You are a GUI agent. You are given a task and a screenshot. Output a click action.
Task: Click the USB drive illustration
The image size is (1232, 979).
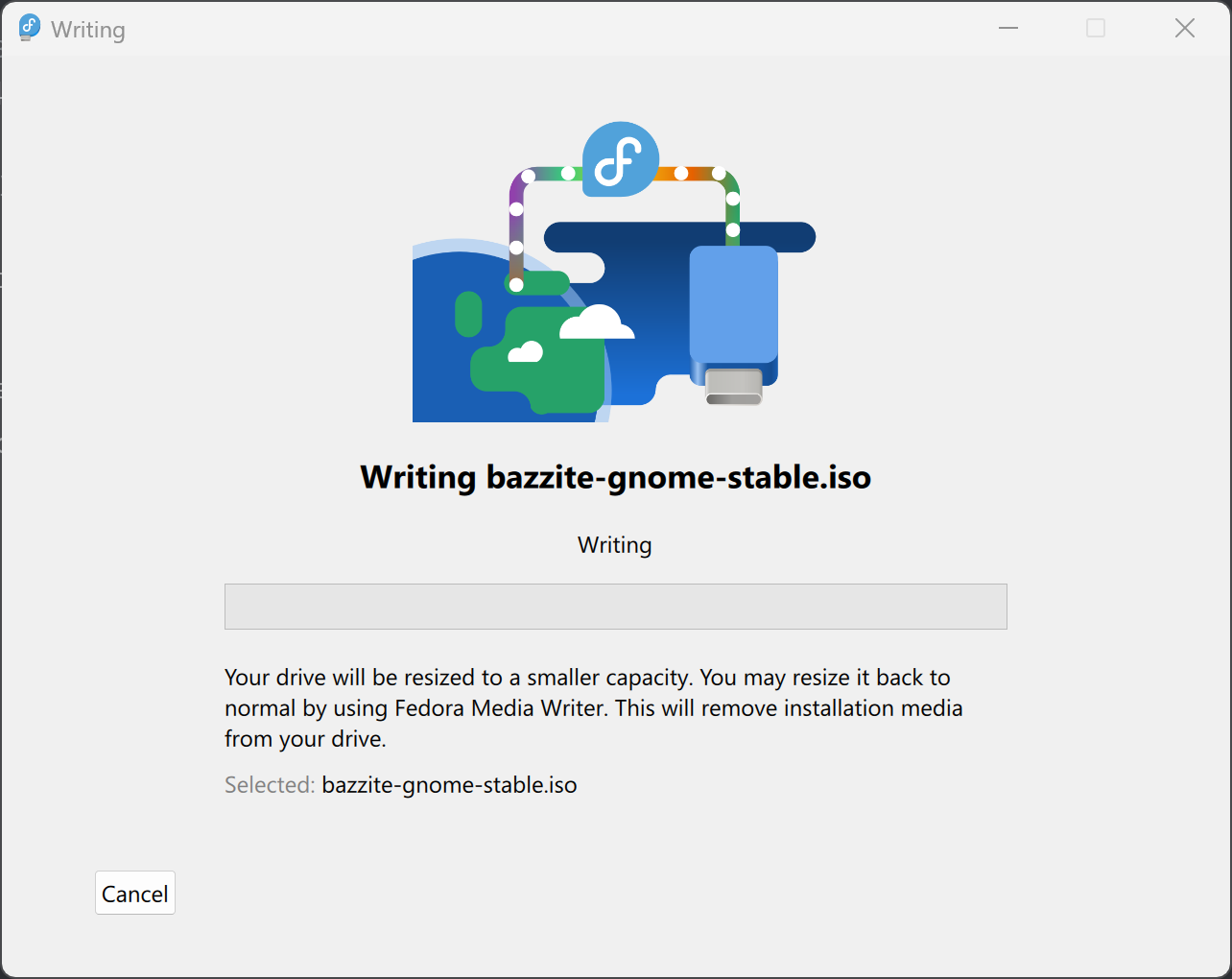734,324
